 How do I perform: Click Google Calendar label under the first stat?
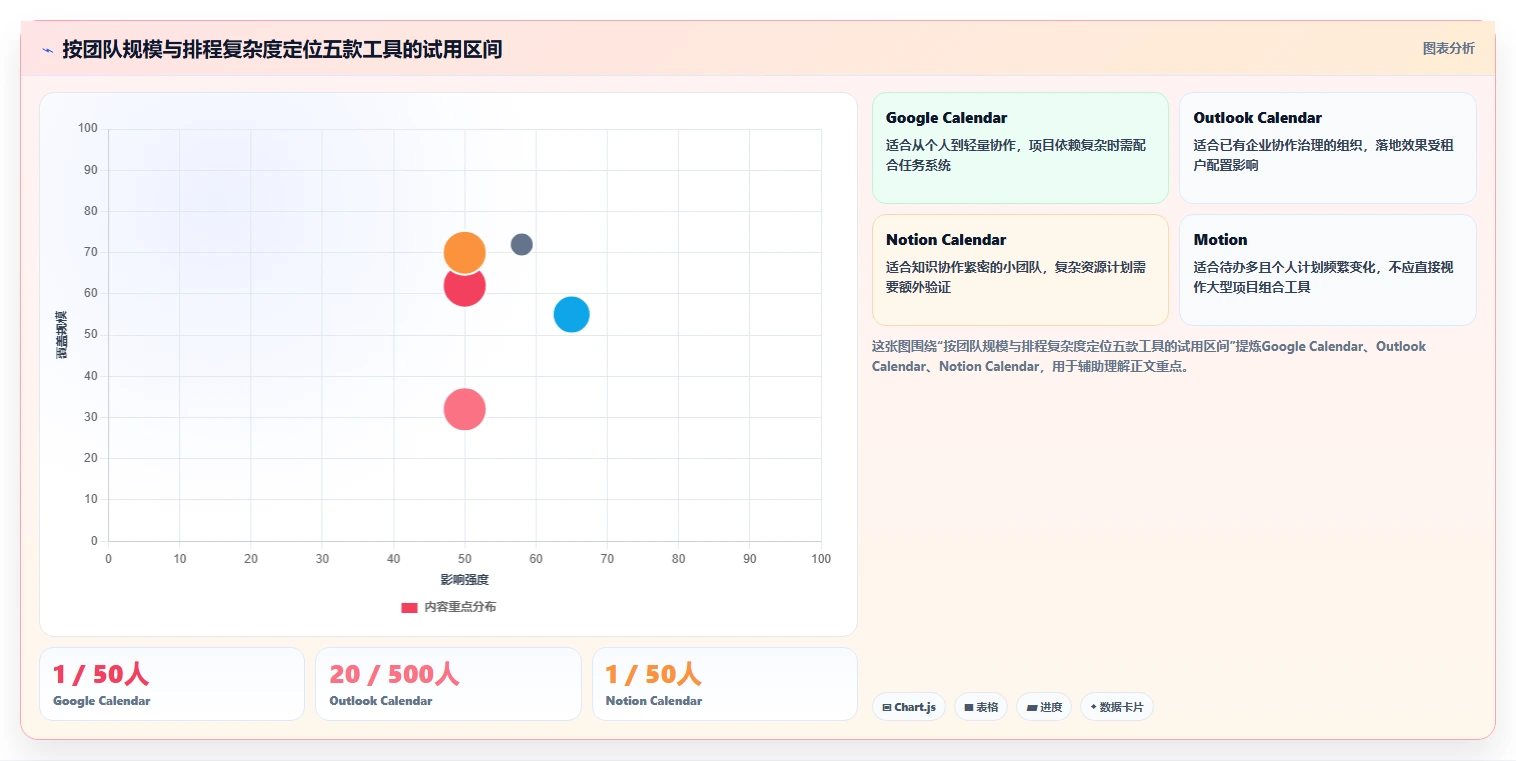(x=102, y=701)
